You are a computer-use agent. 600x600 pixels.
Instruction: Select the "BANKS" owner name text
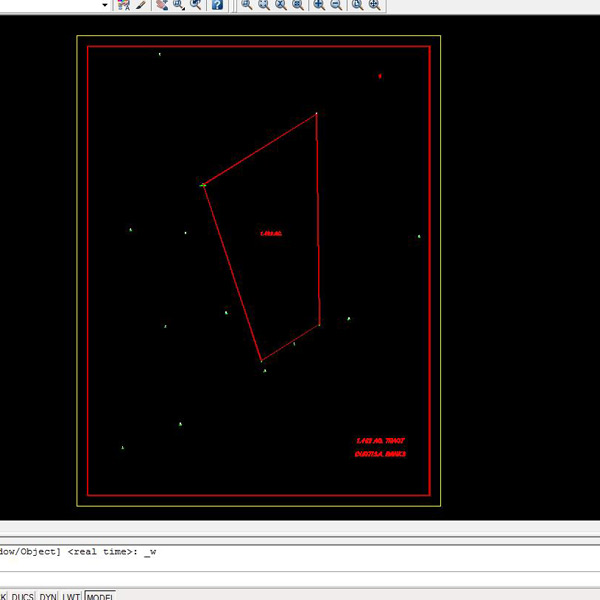(x=395, y=454)
